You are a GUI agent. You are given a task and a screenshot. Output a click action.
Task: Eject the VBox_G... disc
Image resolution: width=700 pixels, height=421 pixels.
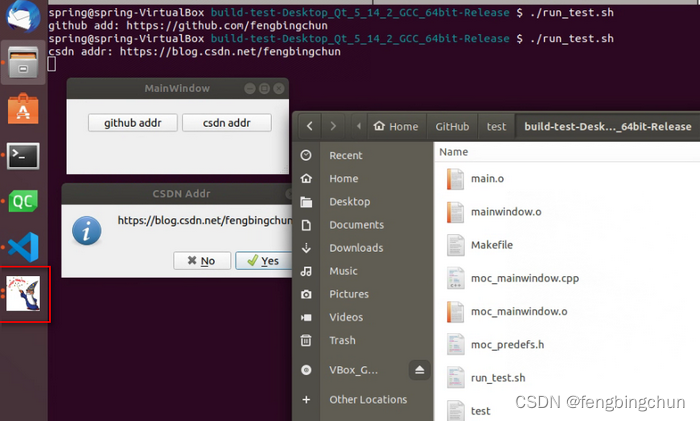click(419, 370)
